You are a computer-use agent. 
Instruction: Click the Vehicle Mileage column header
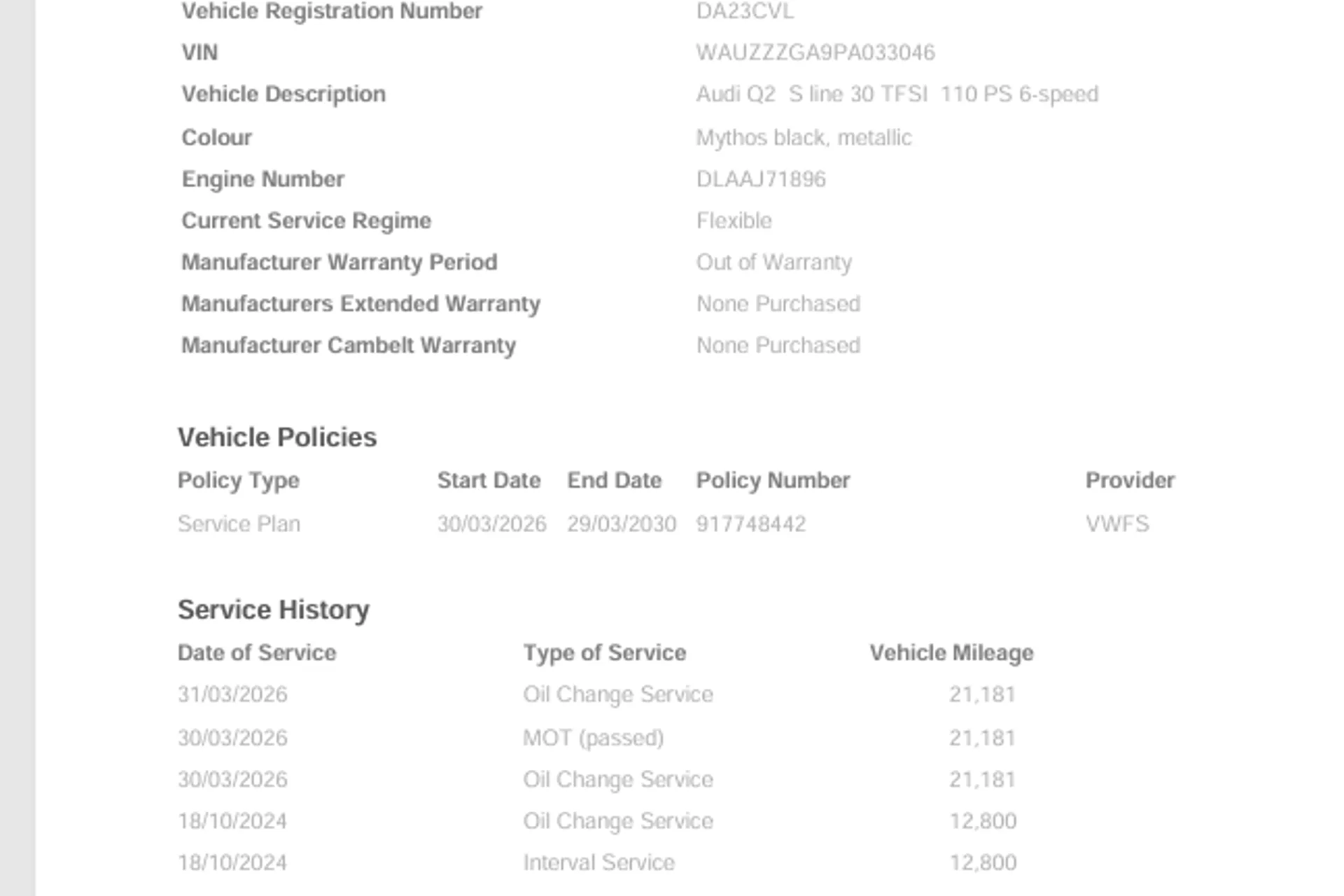click(951, 653)
